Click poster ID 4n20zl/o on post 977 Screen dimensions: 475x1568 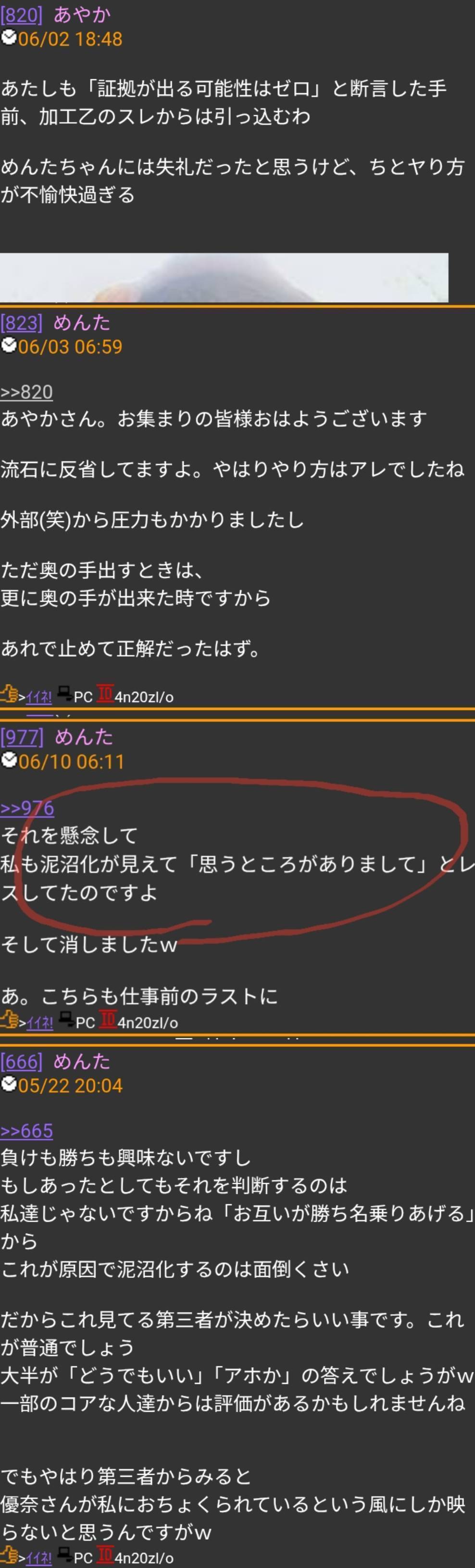click(x=148, y=1023)
